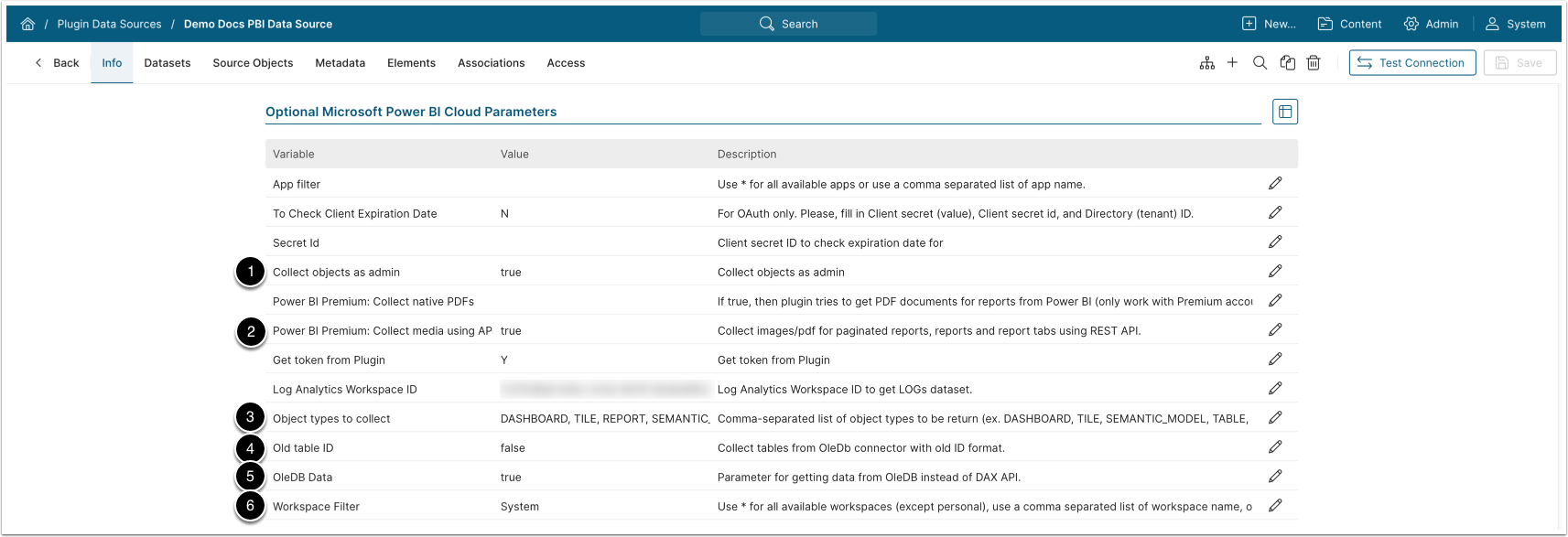Click the Test Connection button
Screen dimensions: 1568x537
point(1411,63)
